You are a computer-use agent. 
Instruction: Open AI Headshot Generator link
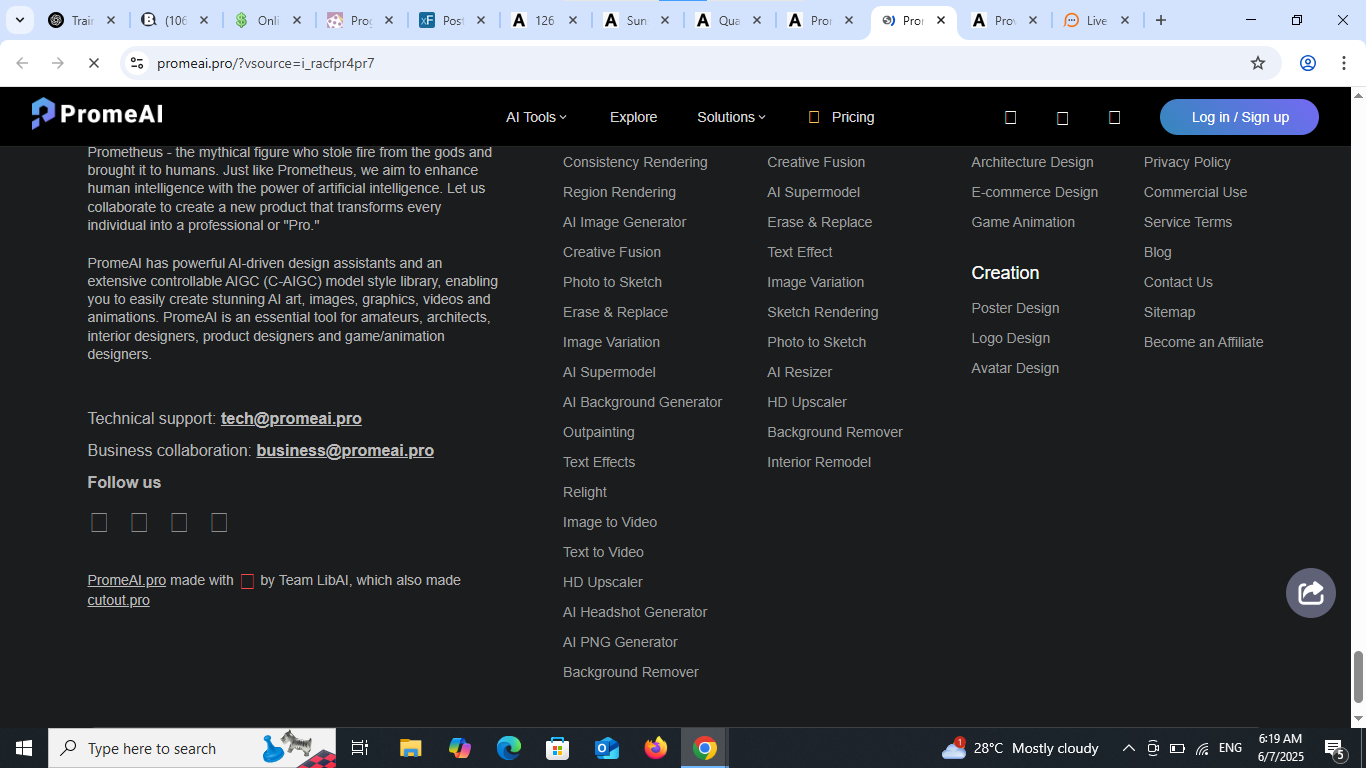point(635,612)
